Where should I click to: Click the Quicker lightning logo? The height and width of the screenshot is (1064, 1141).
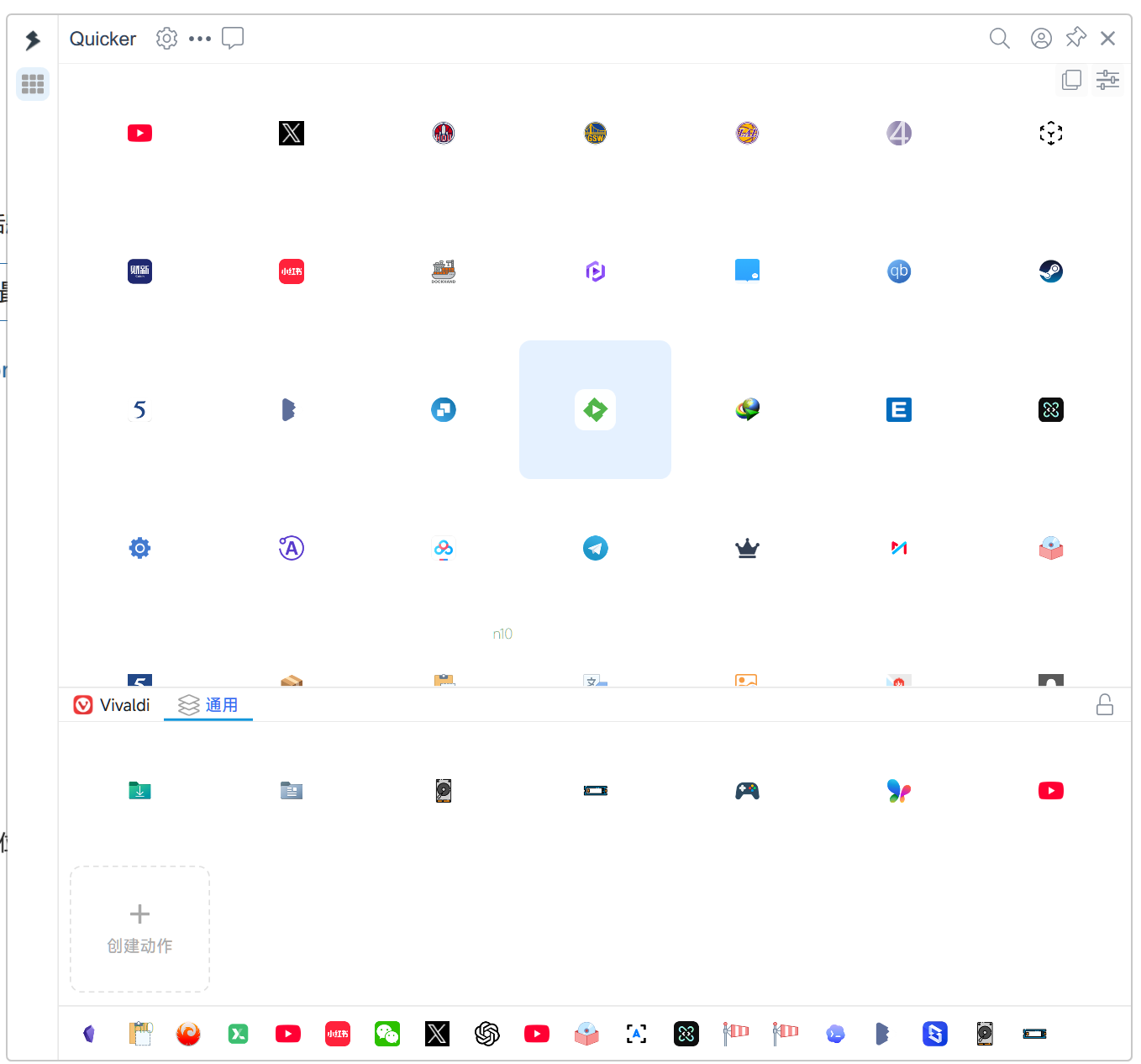(x=33, y=40)
